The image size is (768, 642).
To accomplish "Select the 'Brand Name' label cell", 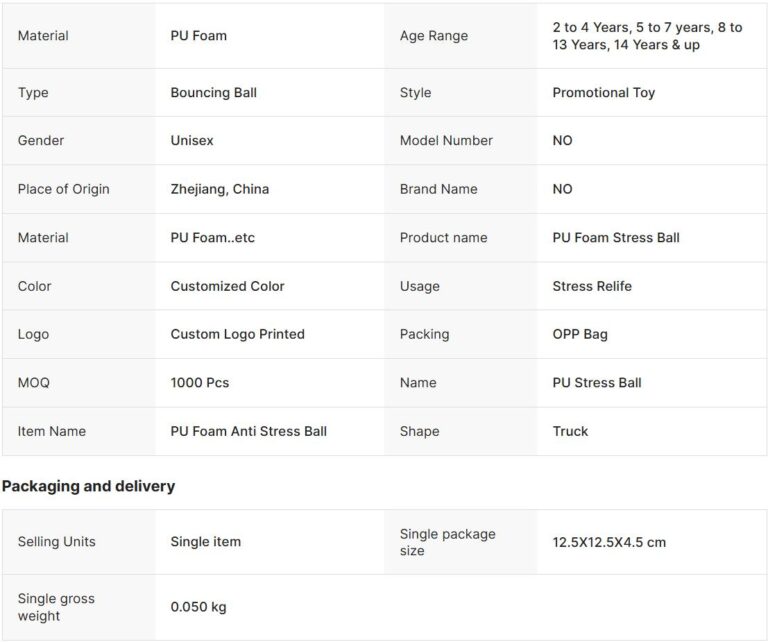I will [x=438, y=189].
